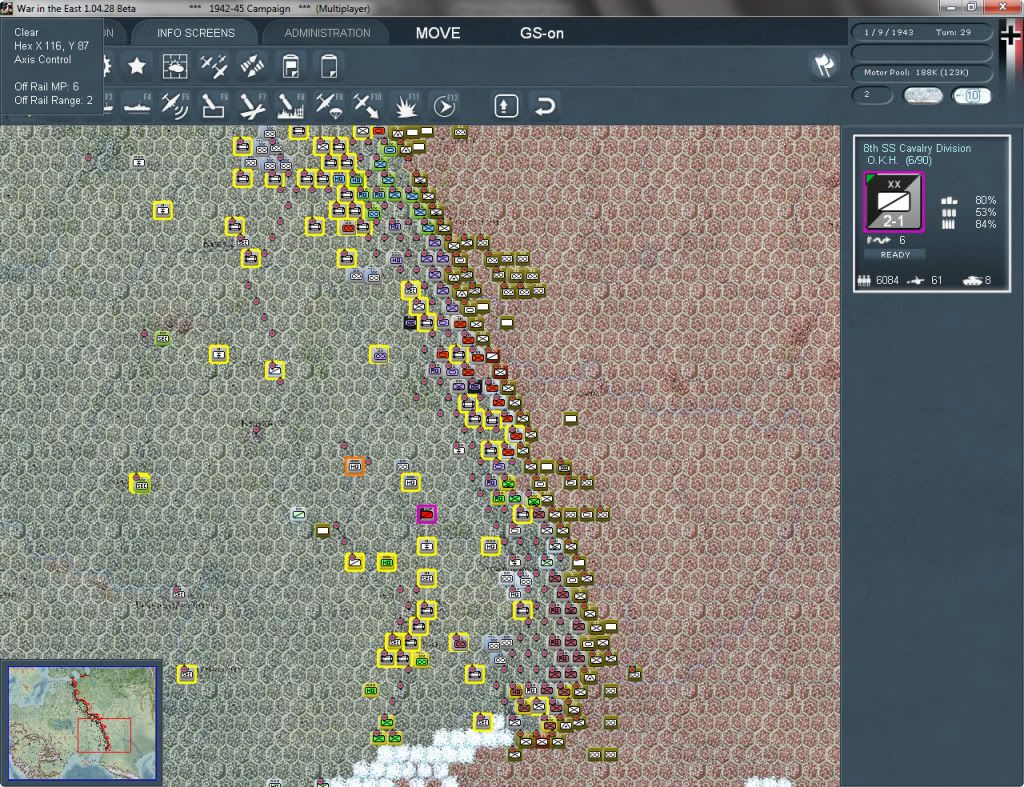Click the 53% unit statistic value
This screenshot has height=787, width=1024.
(985, 212)
